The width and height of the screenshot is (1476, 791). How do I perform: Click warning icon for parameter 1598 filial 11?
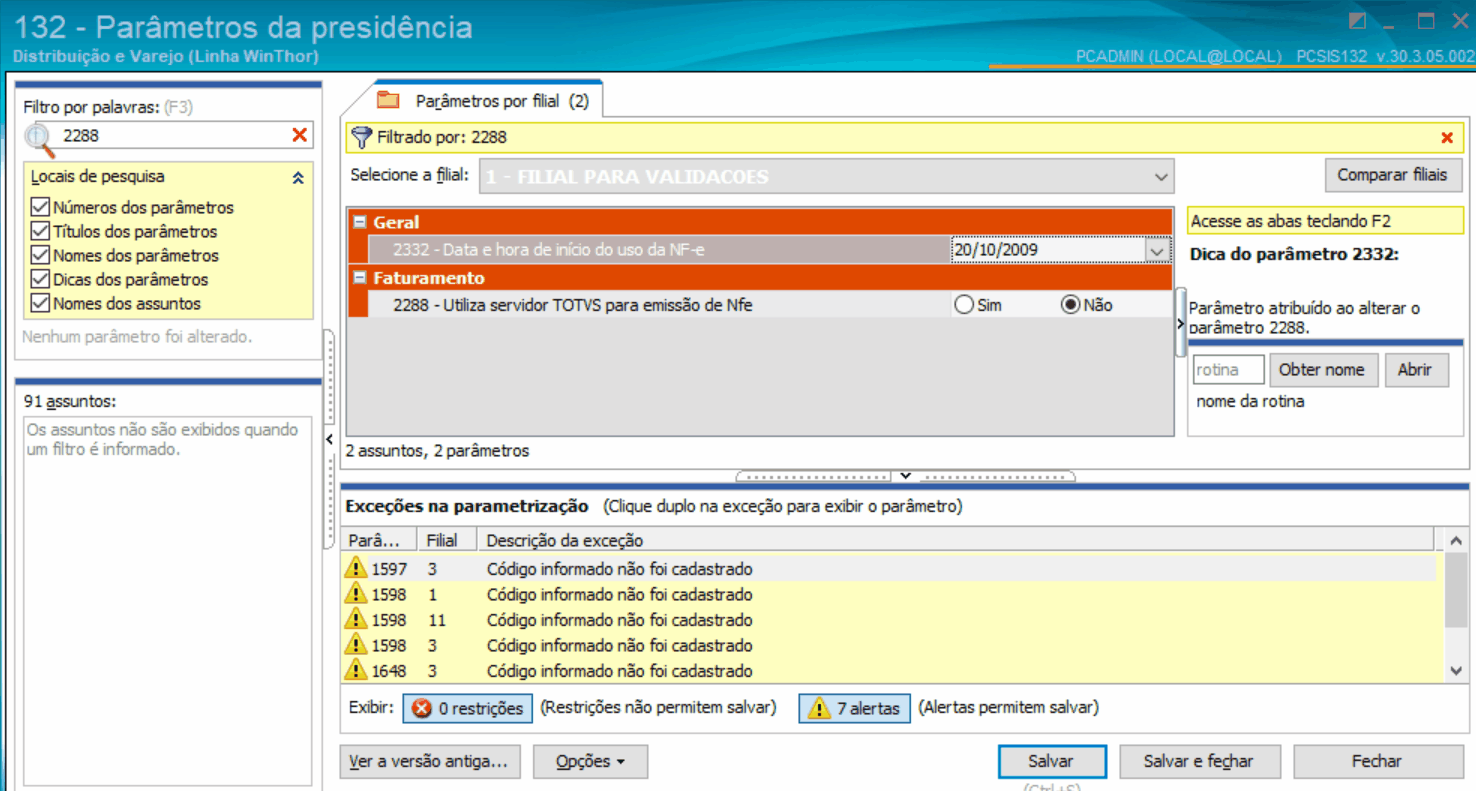(356, 619)
